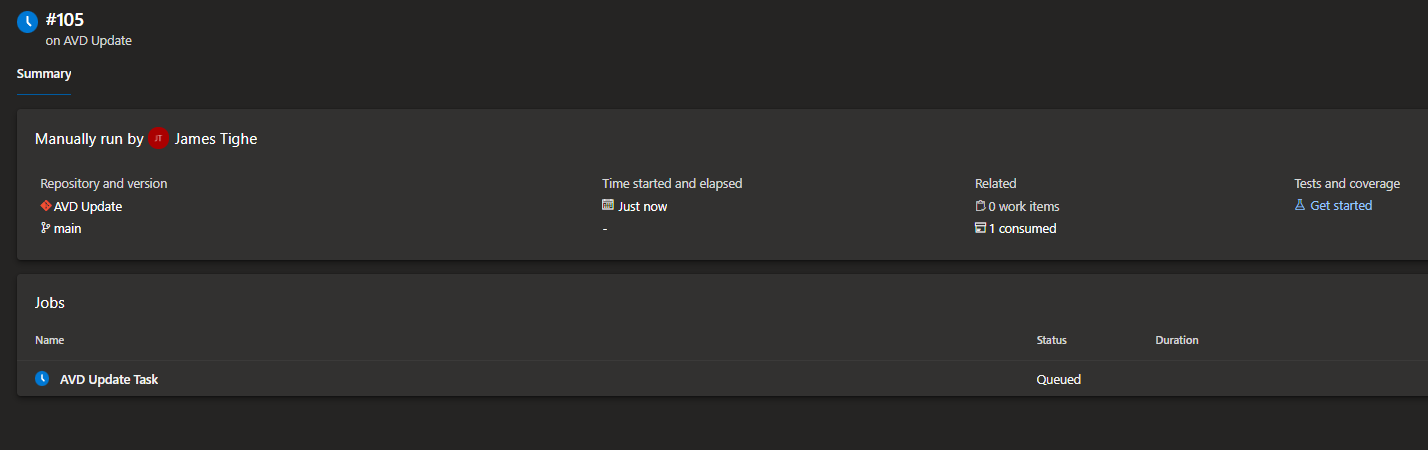
Task: Click the flask icon beside Get started
Action: [1300, 205]
